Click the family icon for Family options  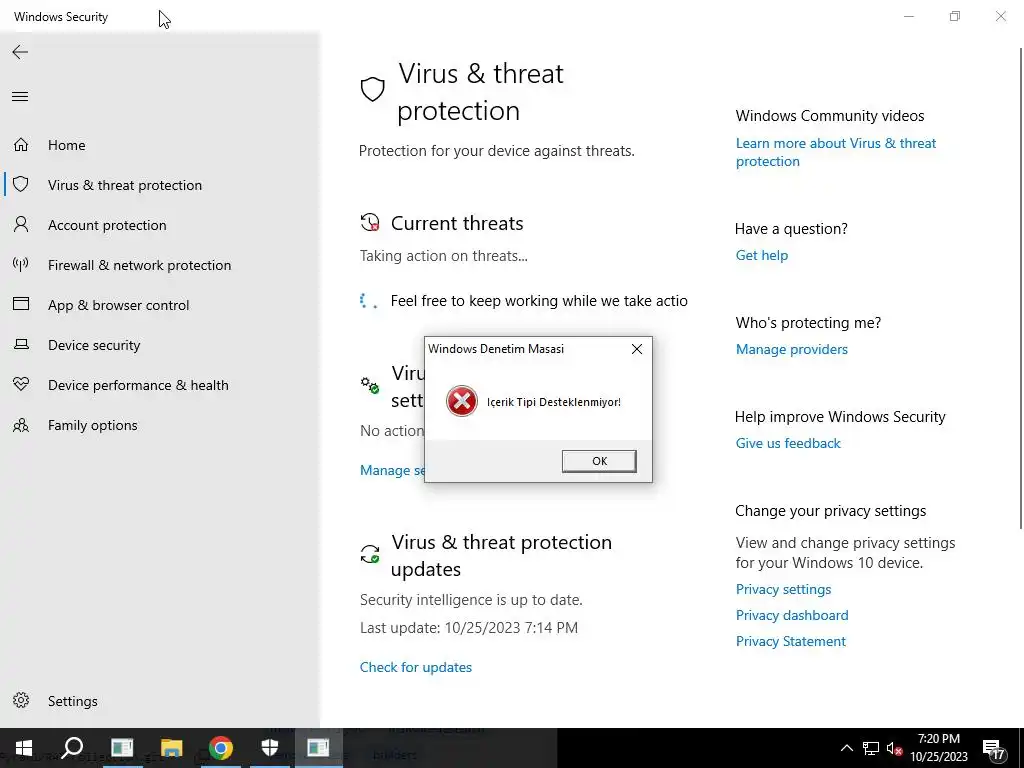coord(21,425)
